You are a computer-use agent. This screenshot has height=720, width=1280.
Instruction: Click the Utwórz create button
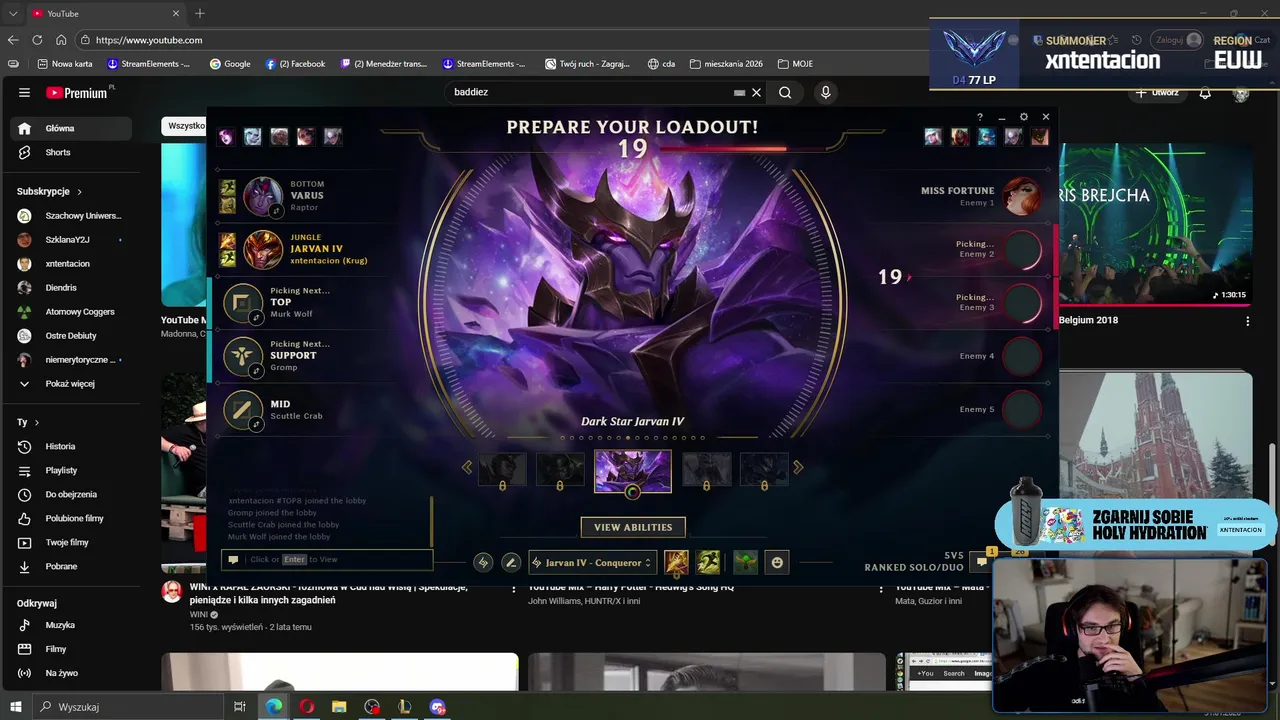pos(1157,93)
